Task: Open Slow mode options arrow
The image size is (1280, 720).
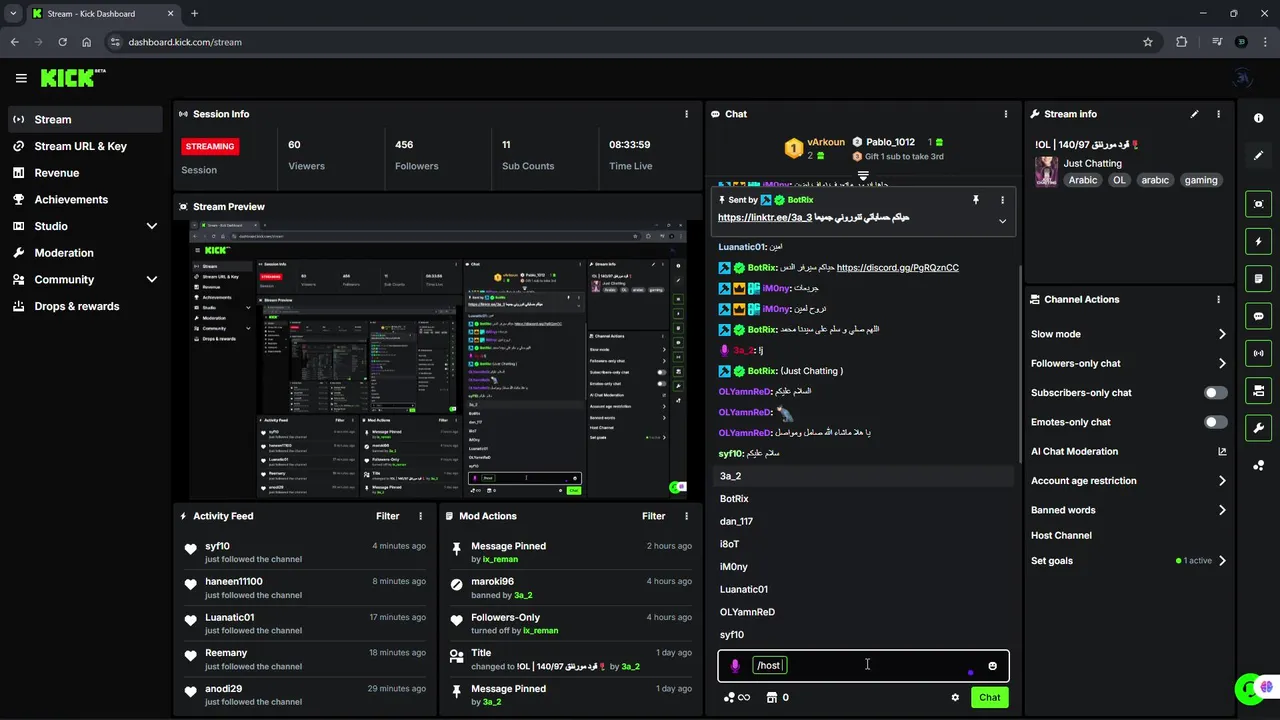Action: point(1222,334)
